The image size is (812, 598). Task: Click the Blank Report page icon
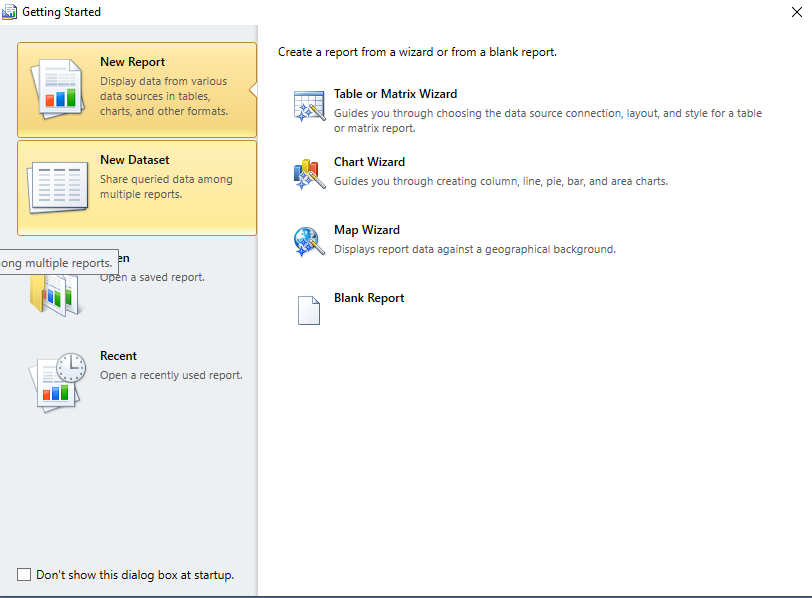[x=309, y=309]
